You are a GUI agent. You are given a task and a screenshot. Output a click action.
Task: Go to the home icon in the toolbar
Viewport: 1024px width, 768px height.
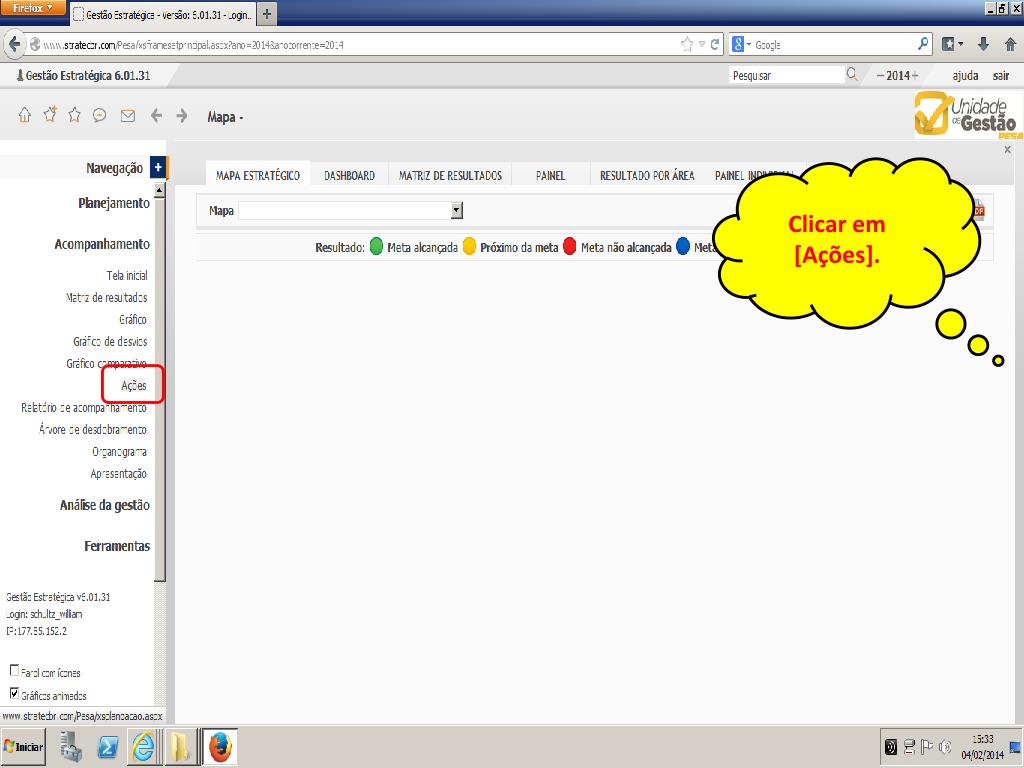[x=24, y=116]
